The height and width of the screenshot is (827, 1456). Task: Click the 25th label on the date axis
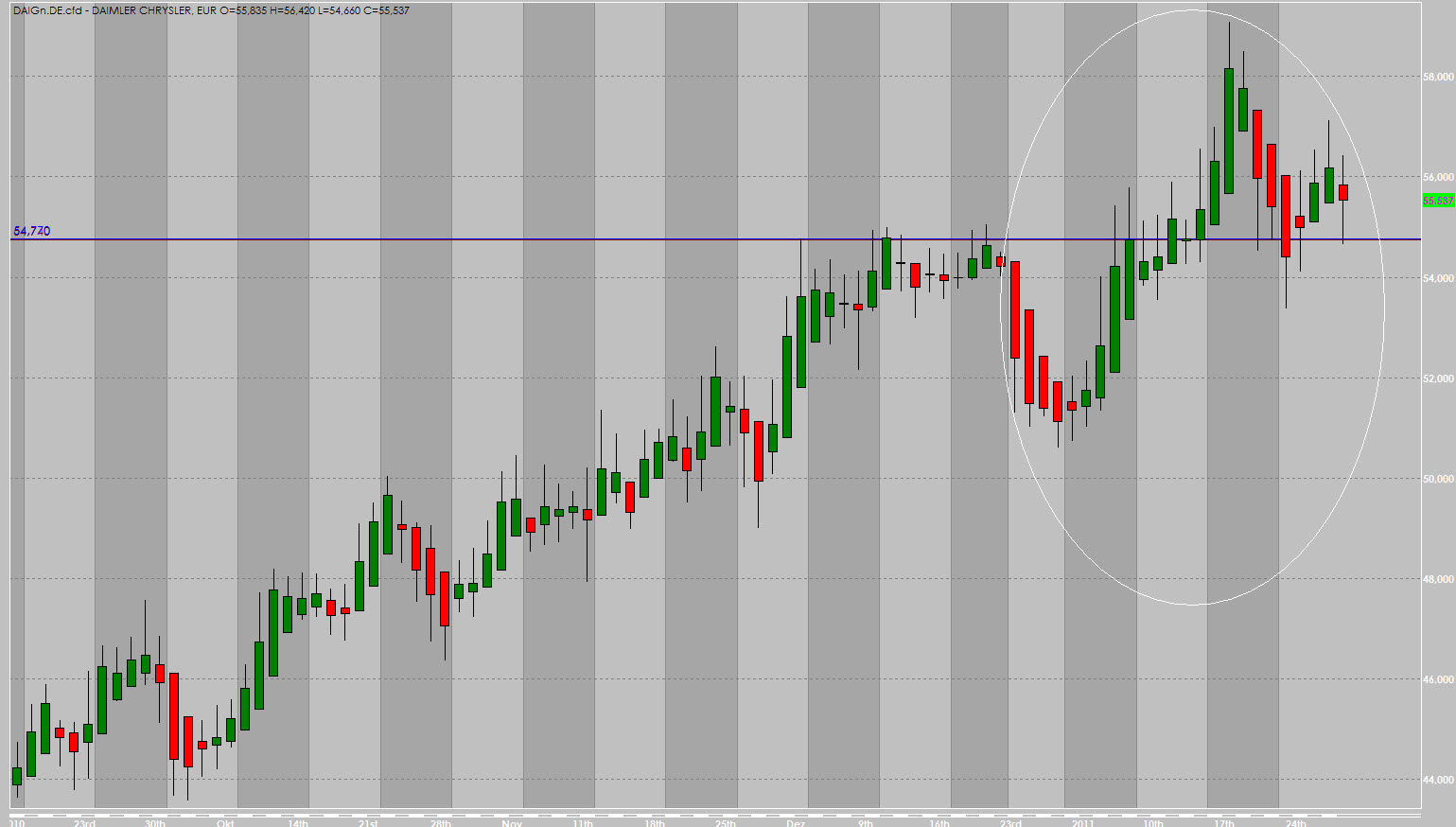point(726,822)
